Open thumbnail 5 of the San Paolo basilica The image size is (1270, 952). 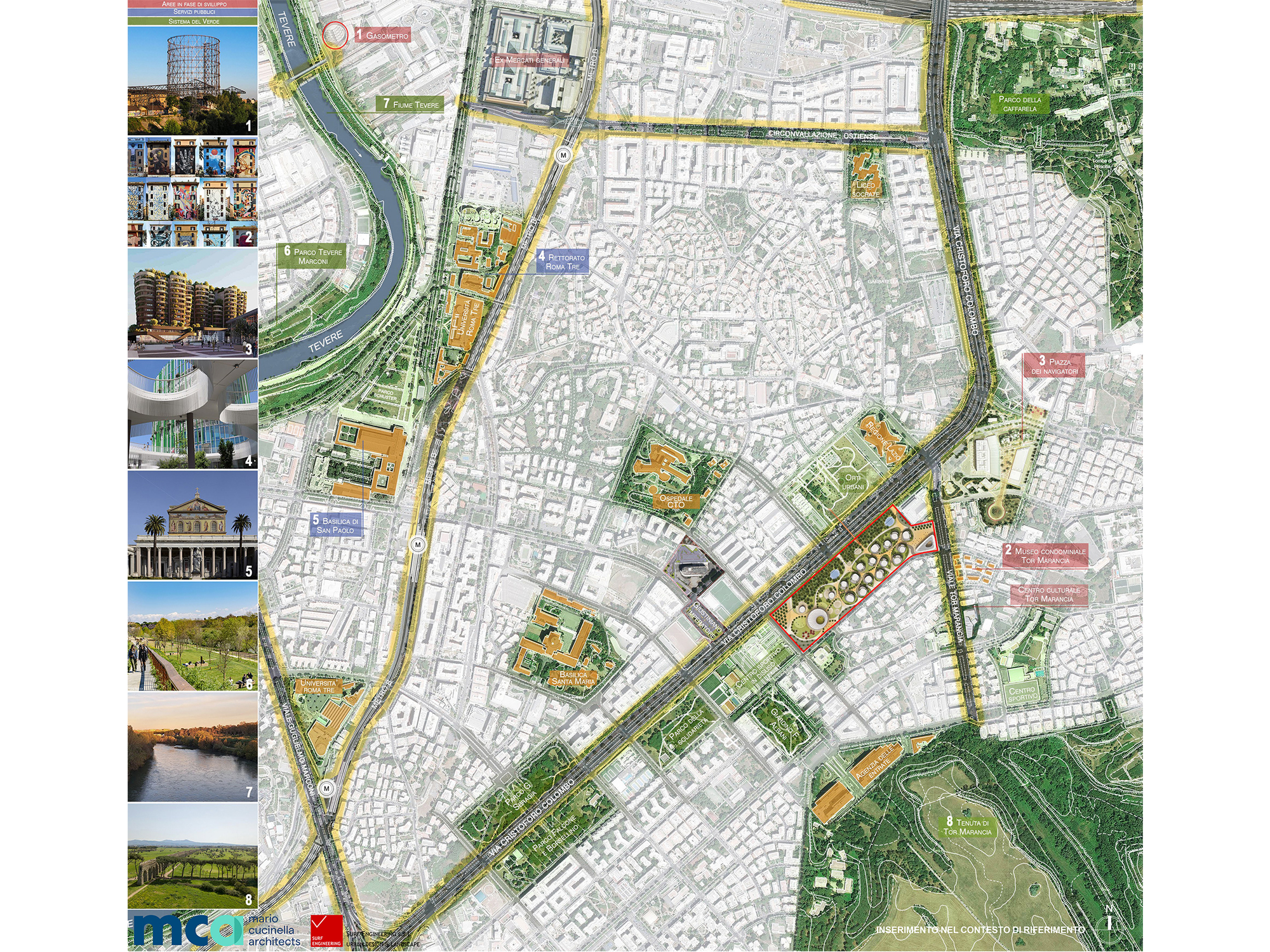tap(192, 525)
